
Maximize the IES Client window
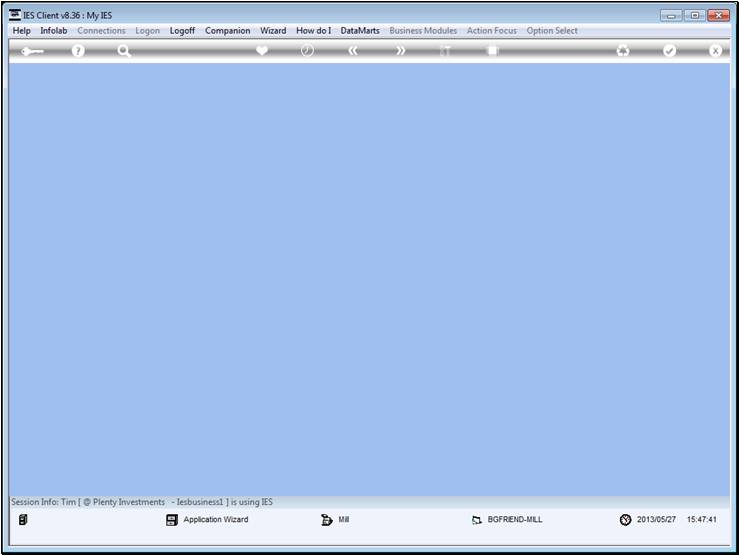(695, 16)
